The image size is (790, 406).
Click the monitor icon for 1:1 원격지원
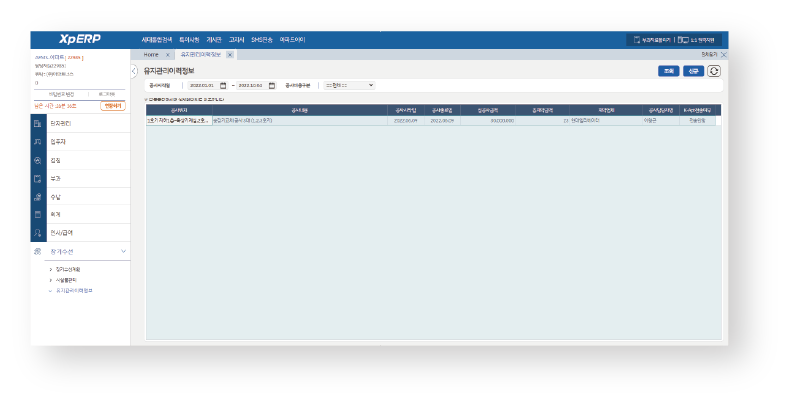click(683, 40)
